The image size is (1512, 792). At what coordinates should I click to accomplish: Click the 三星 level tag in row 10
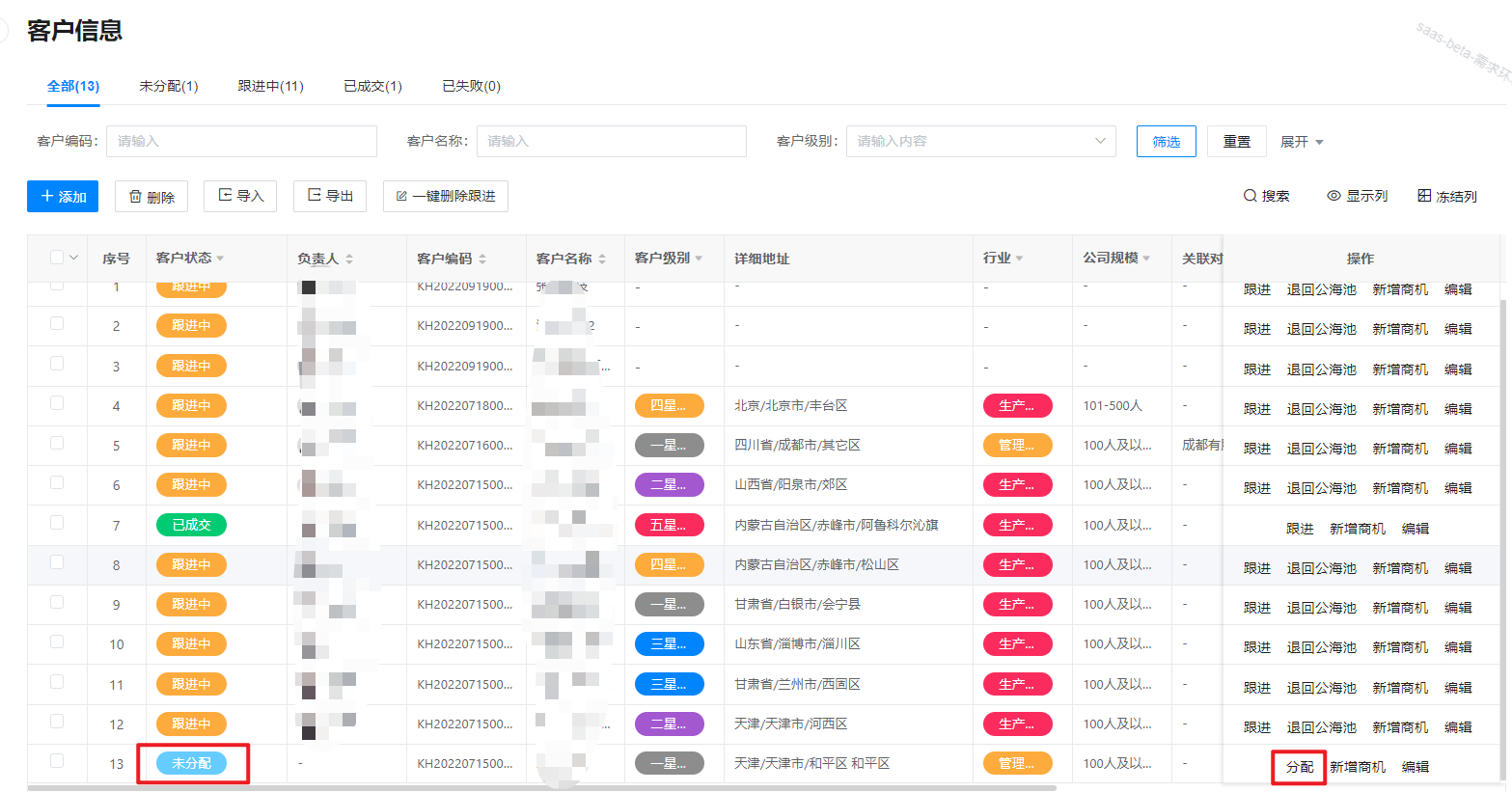click(670, 643)
